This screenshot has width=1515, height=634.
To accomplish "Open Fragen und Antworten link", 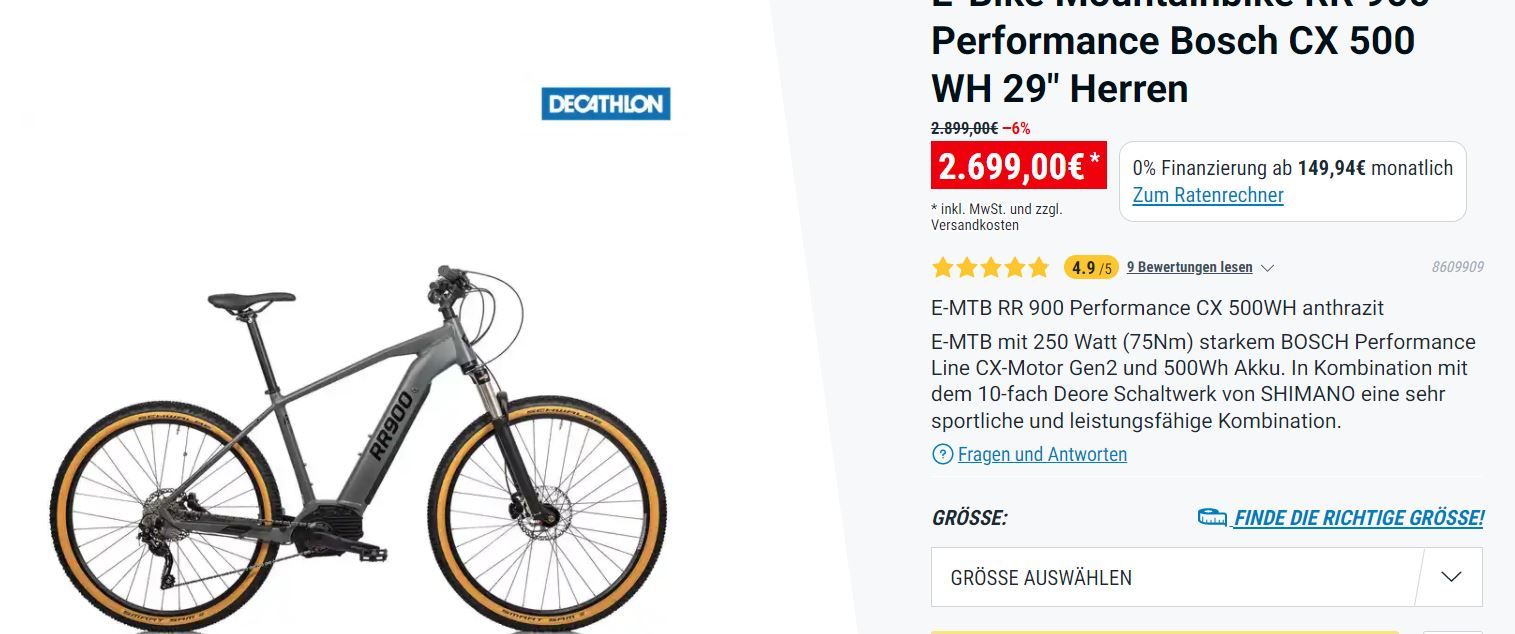I will pos(1042,455).
